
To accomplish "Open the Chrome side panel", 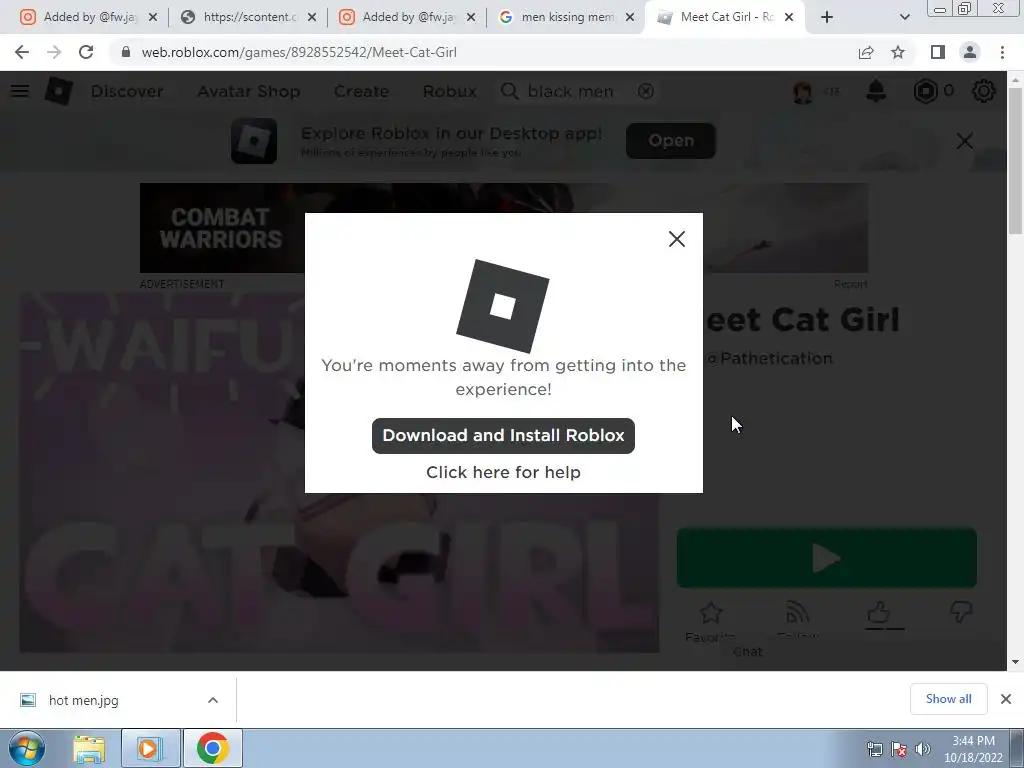I will (938, 52).
